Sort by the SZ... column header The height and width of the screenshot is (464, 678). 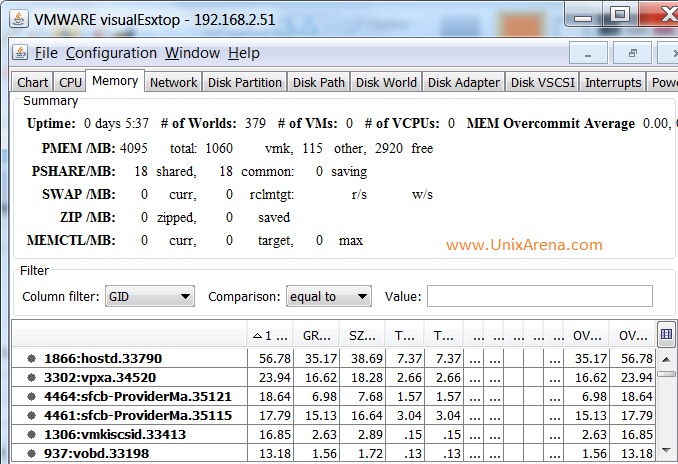[362, 335]
